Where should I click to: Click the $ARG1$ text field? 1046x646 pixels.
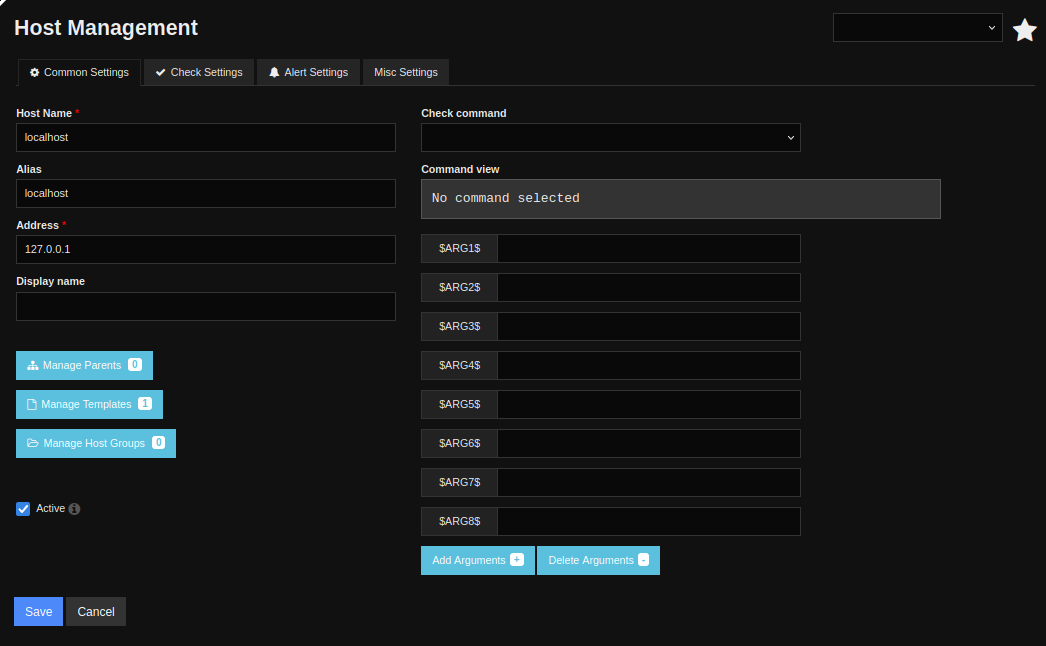pyautogui.click(x=648, y=249)
